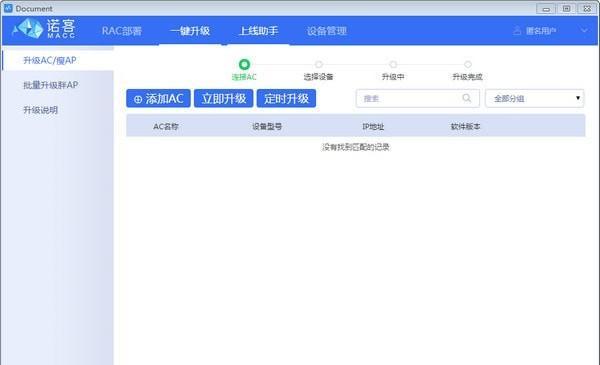This screenshot has width=600, height=365.
Task: Open 升级说明 in sidebar
Action: click(x=41, y=110)
